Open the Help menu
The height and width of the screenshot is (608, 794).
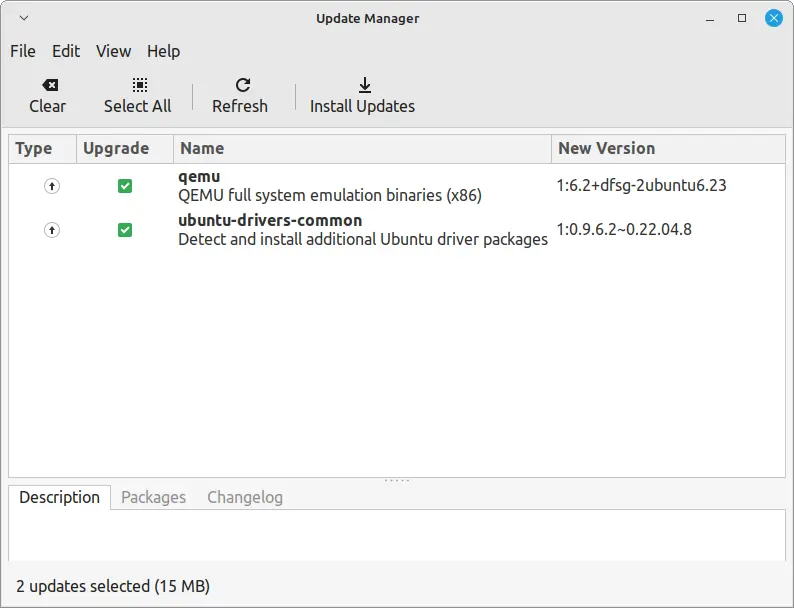(x=163, y=51)
